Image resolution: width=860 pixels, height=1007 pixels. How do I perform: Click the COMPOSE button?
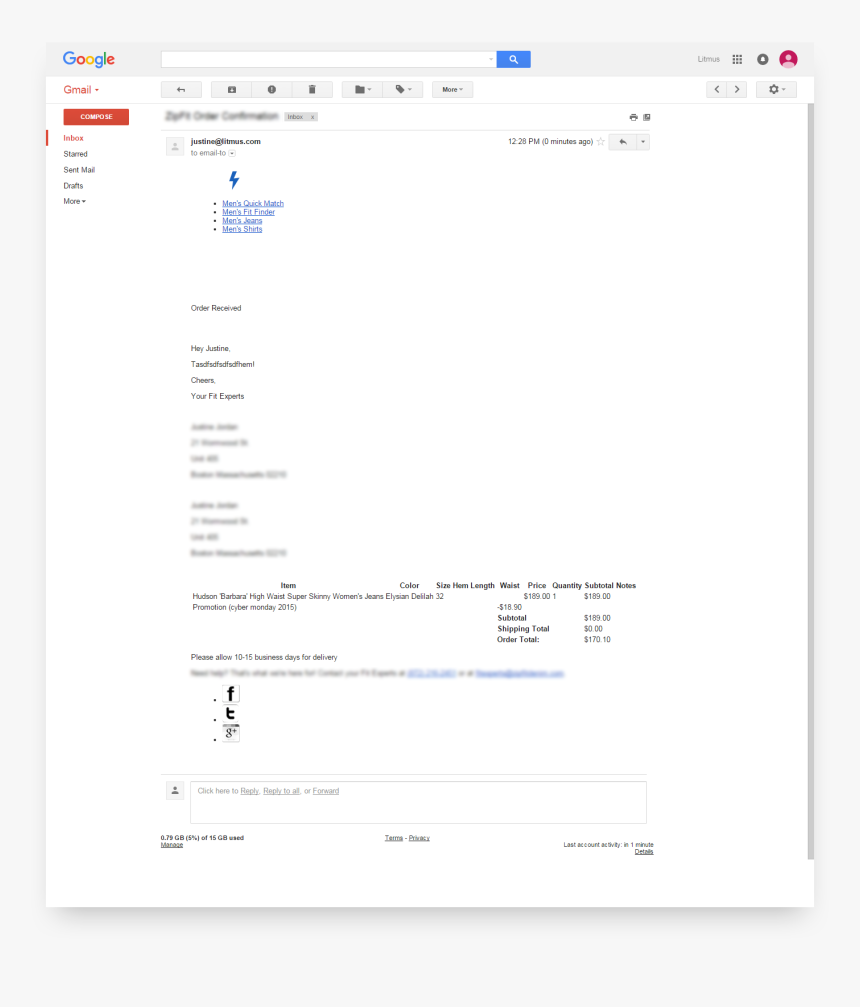[x=96, y=117]
